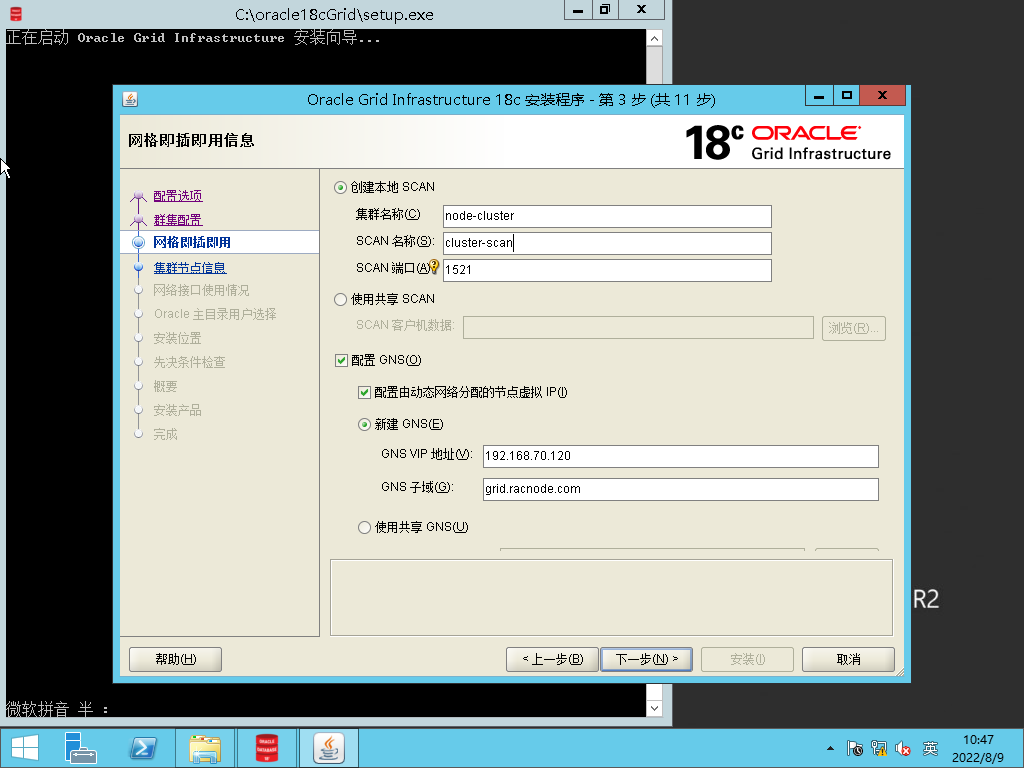
Task: Click the muted volume tray icon
Action: [903, 748]
